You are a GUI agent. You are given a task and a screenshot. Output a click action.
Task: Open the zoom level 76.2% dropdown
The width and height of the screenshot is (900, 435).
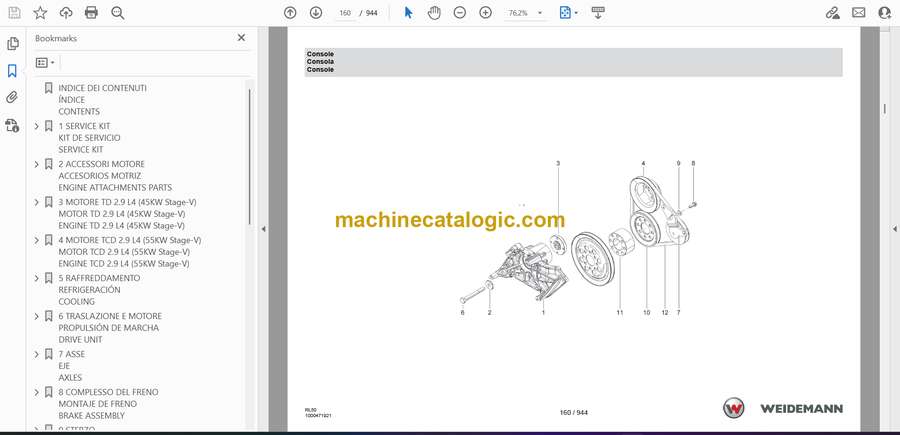(525, 13)
